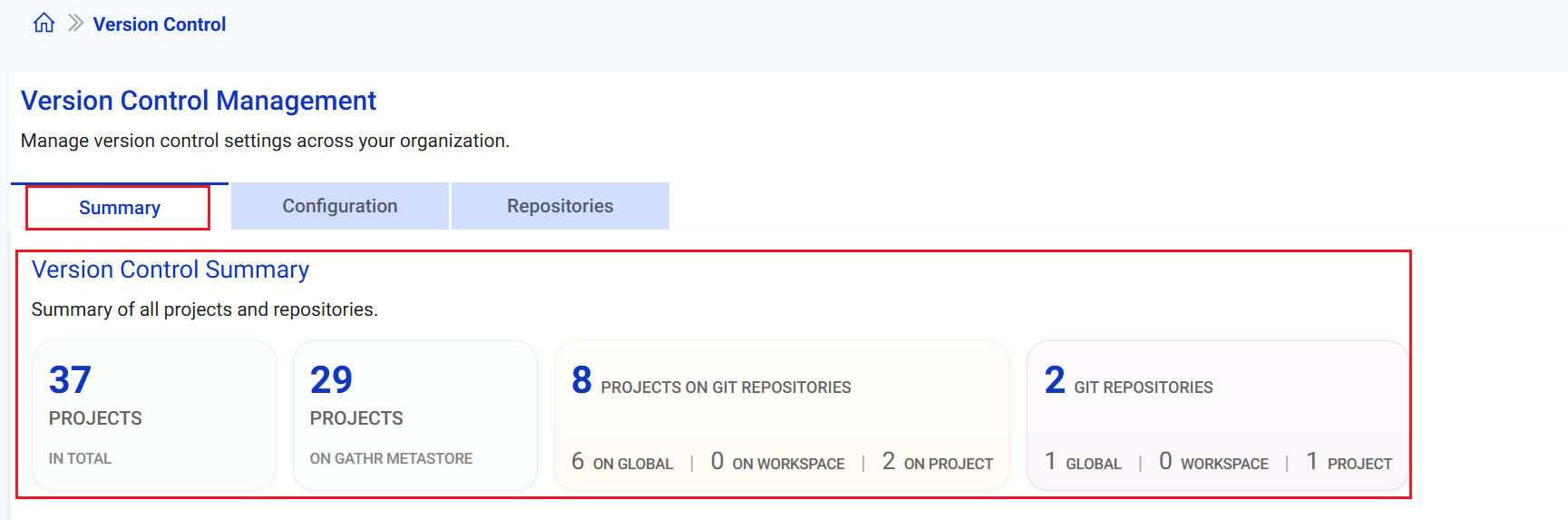Select the 29 Projects on Gathr Metastore card
Image resolution: width=1568 pixels, height=520 pixels.
(x=414, y=416)
